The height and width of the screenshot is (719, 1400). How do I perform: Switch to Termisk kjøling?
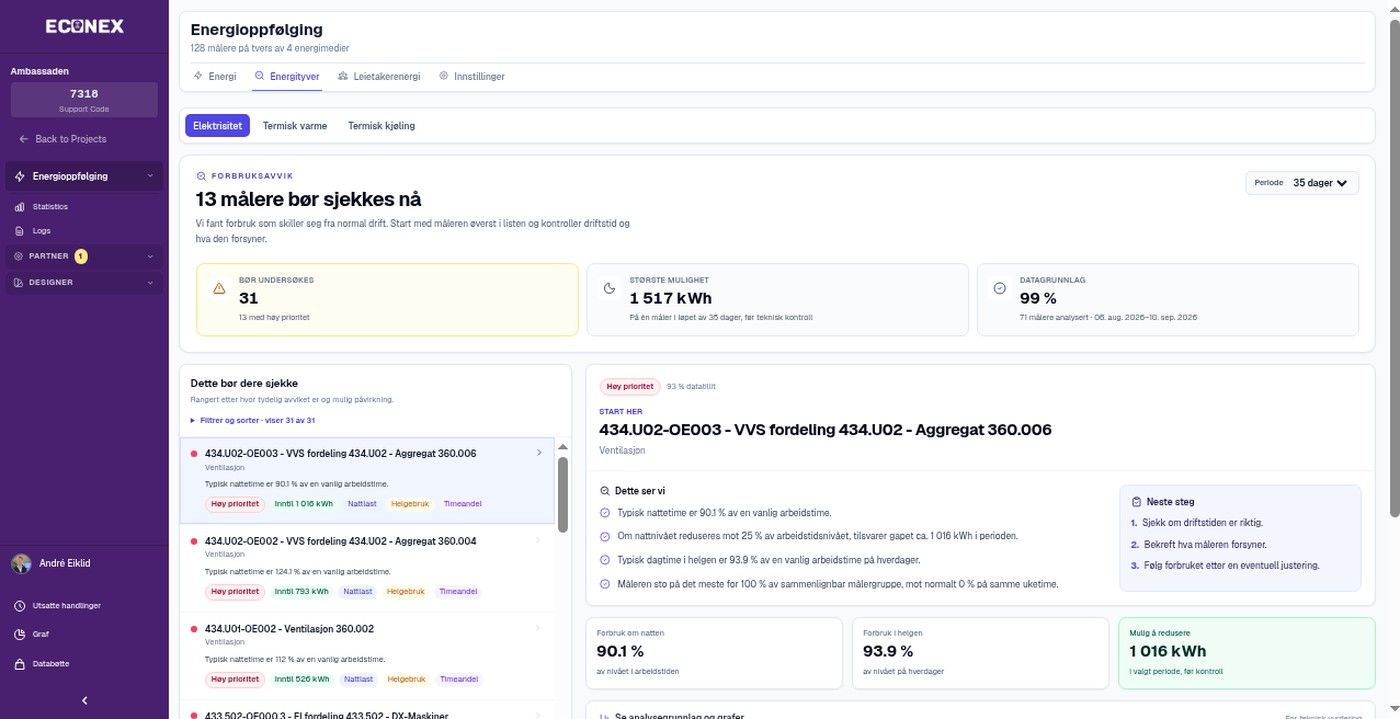381,126
